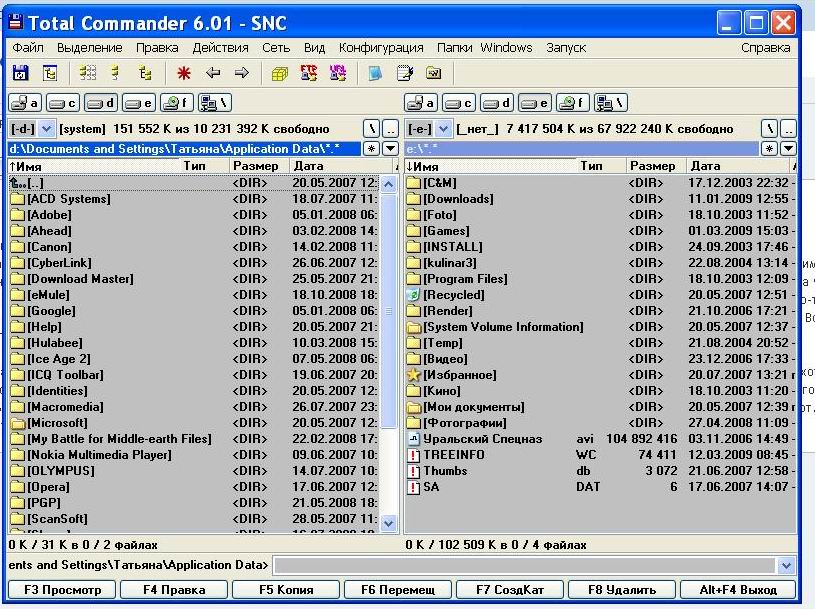Select drive f CD-ROM in right drive bar

pyautogui.click(x=573, y=103)
